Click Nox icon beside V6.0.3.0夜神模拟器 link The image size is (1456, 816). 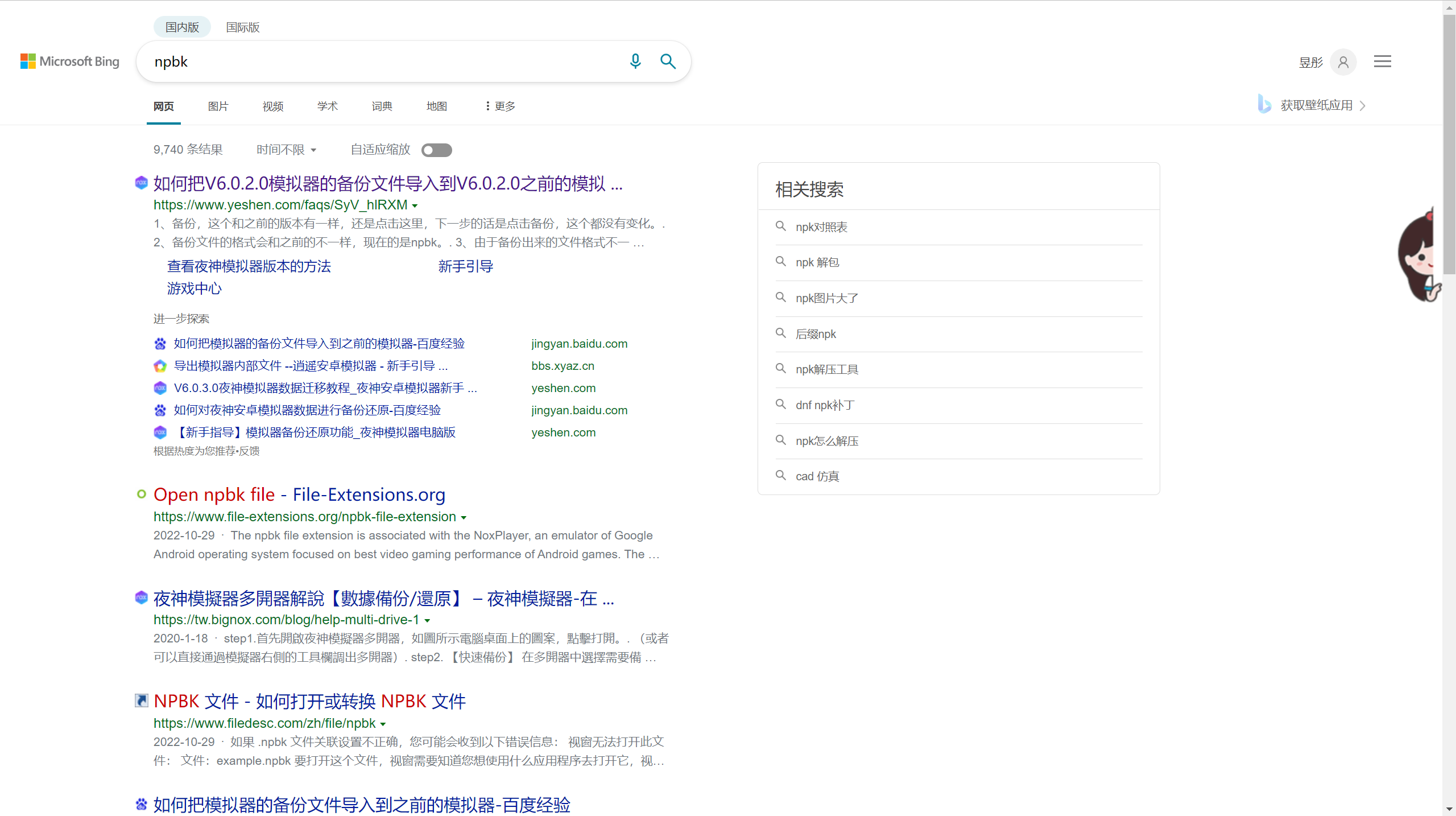coord(160,388)
